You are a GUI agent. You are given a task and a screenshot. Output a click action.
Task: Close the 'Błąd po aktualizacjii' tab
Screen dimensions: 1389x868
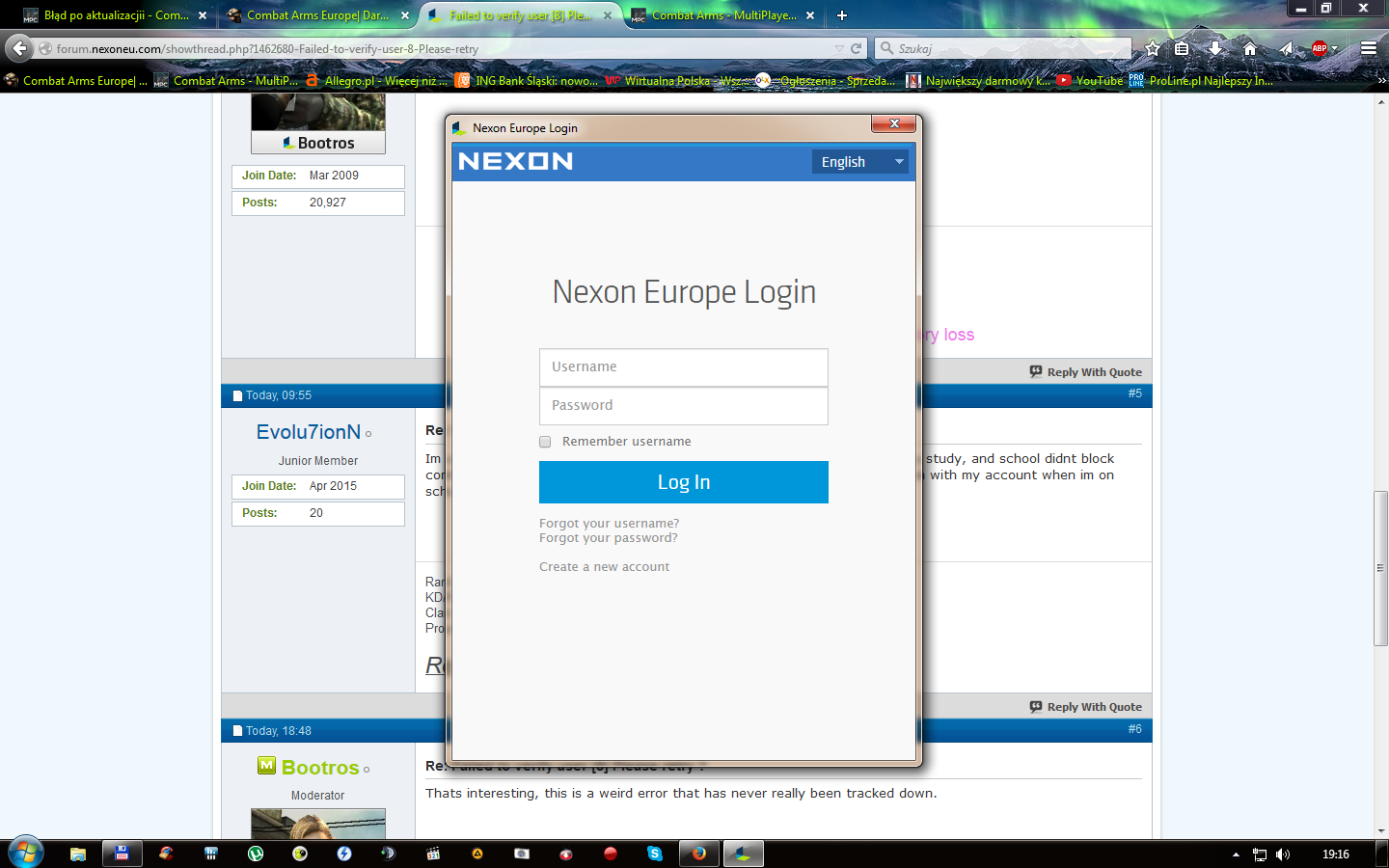[x=203, y=15]
